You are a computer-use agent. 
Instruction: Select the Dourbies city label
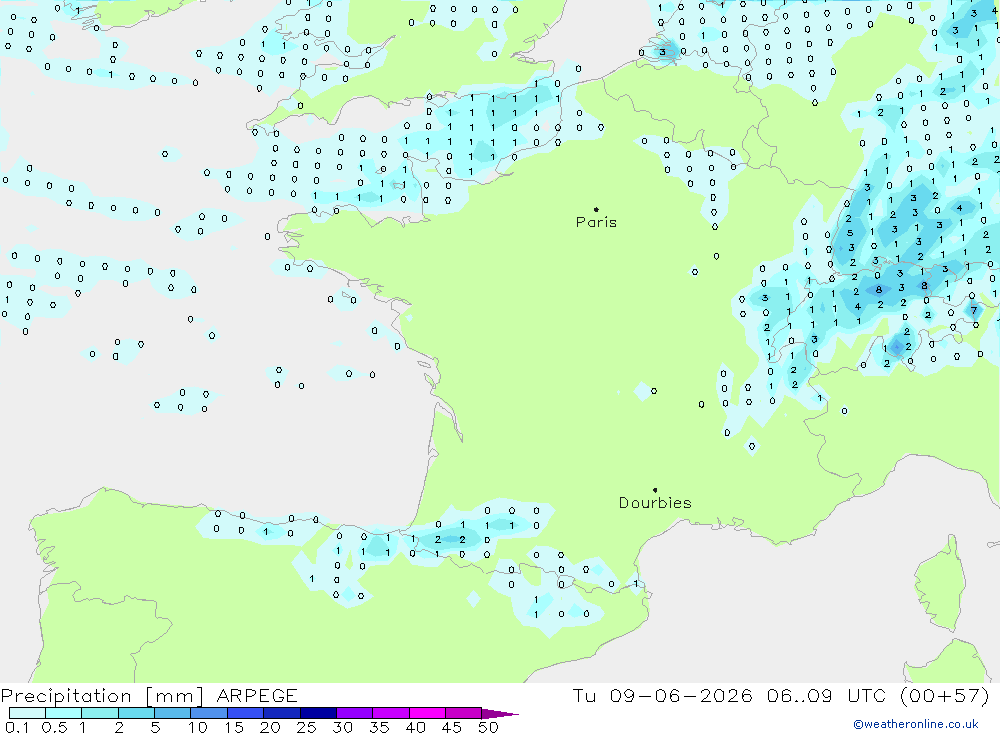[x=655, y=503]
